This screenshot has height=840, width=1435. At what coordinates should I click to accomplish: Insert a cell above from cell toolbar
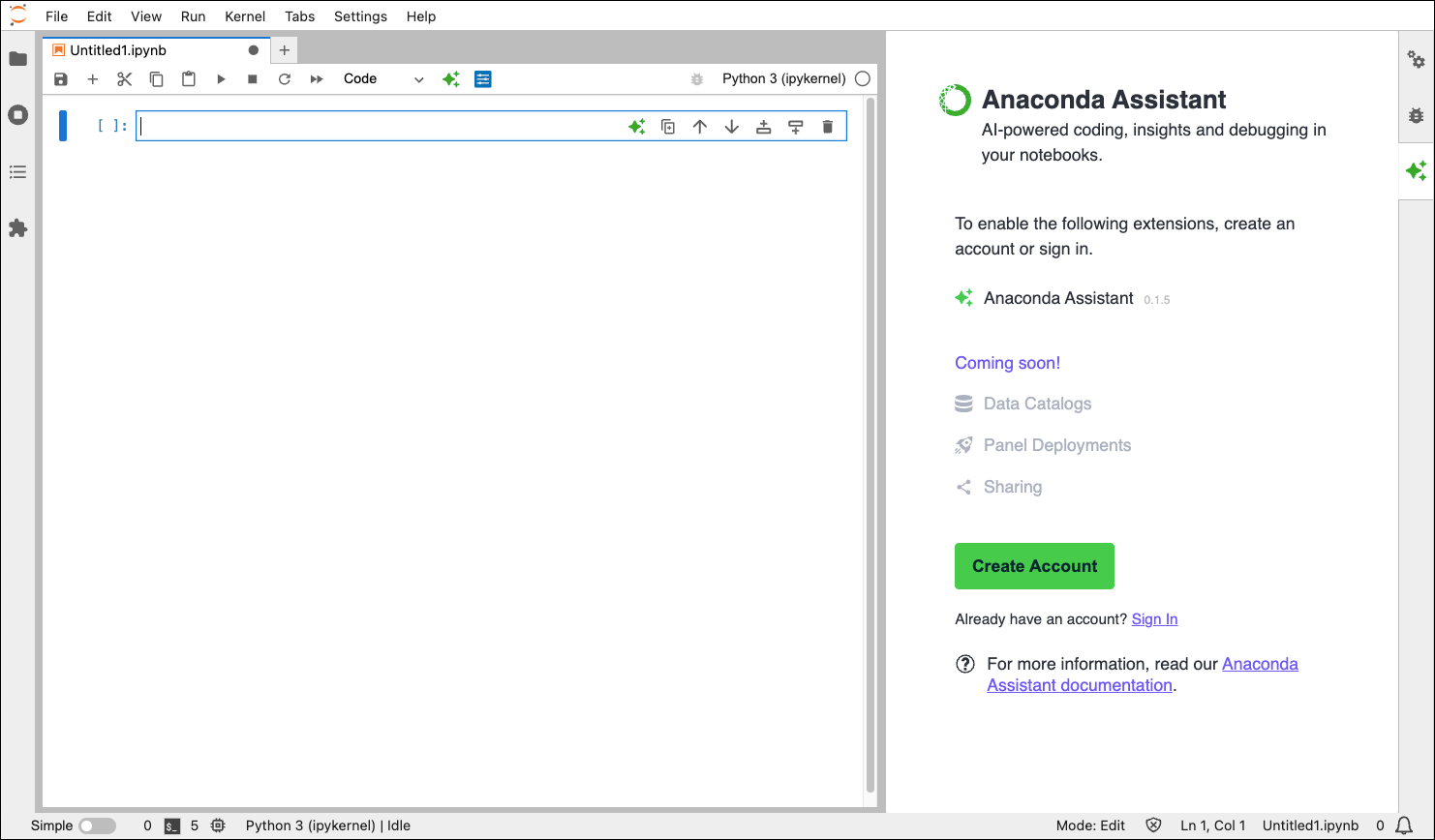pyautogui.click(x=764, y=127)
